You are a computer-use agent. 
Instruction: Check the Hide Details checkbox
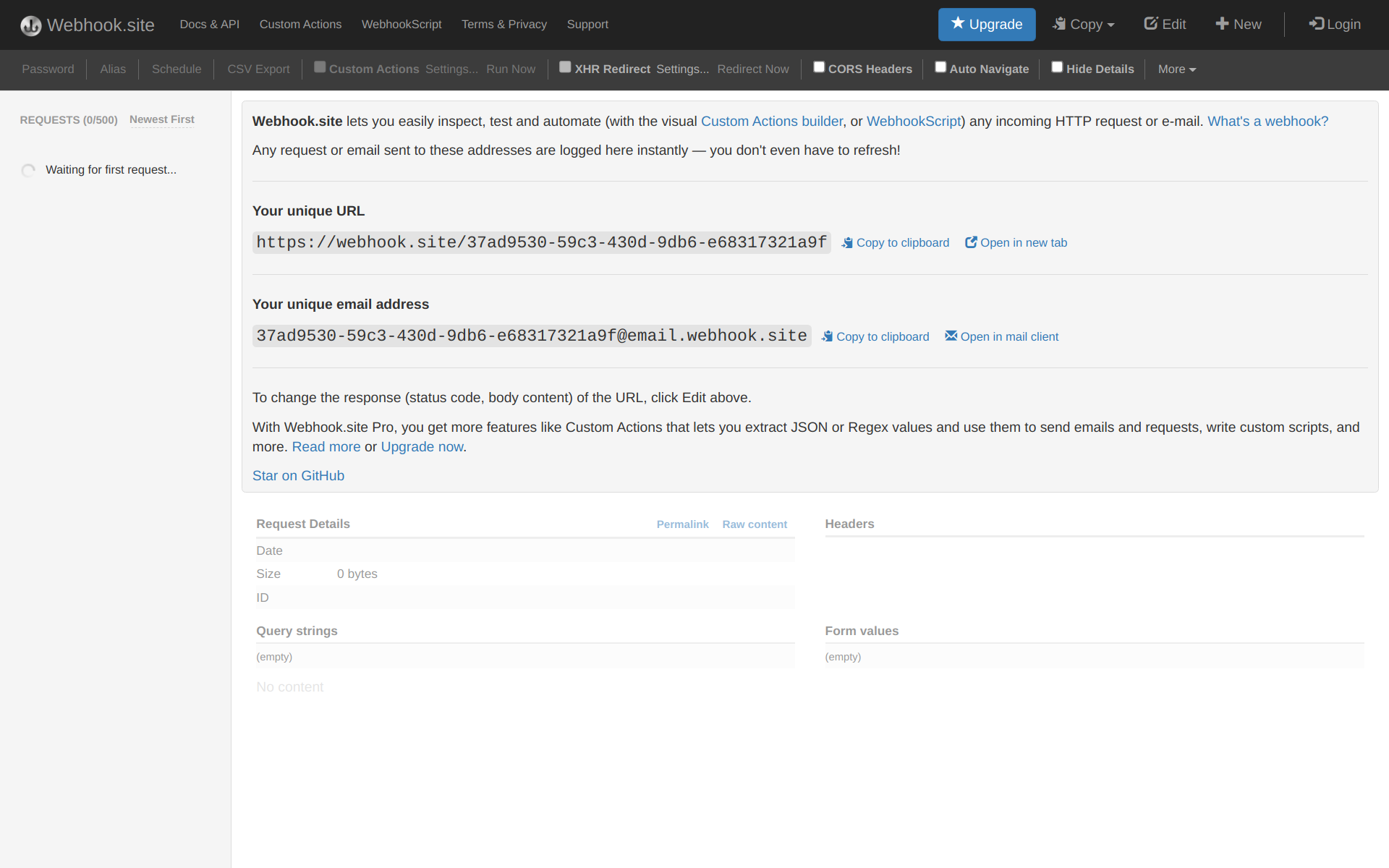(x=1057, y=67)
